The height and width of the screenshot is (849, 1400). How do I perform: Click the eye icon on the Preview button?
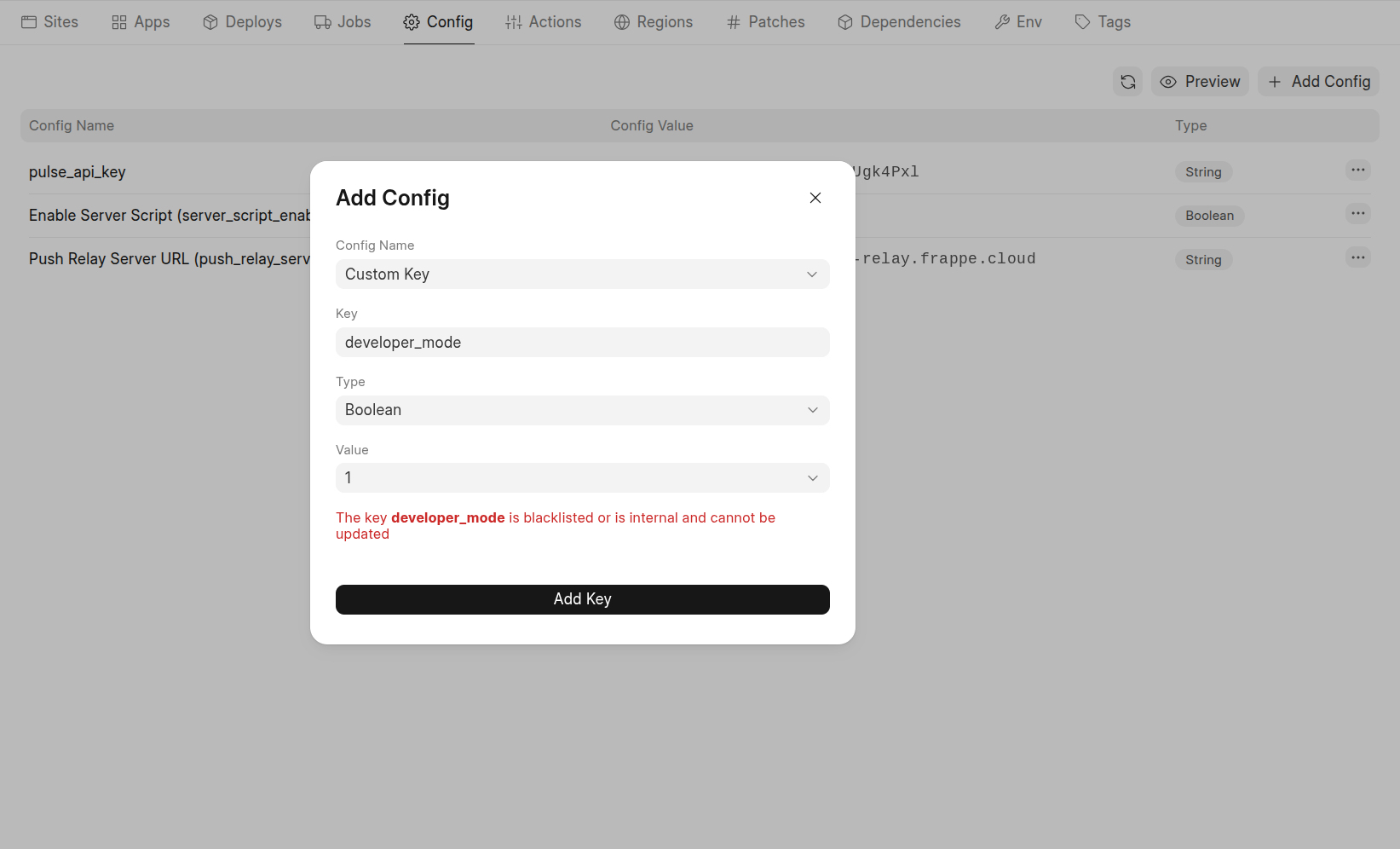point(1168,81)
